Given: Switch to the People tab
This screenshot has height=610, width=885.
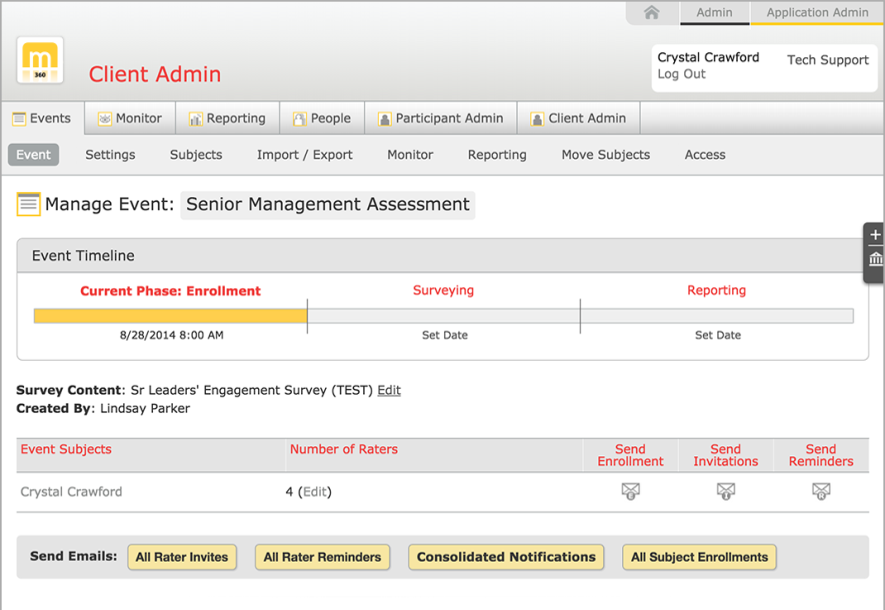Looking at the screenshot, I should pyautogui.click(x=321, y=118).
